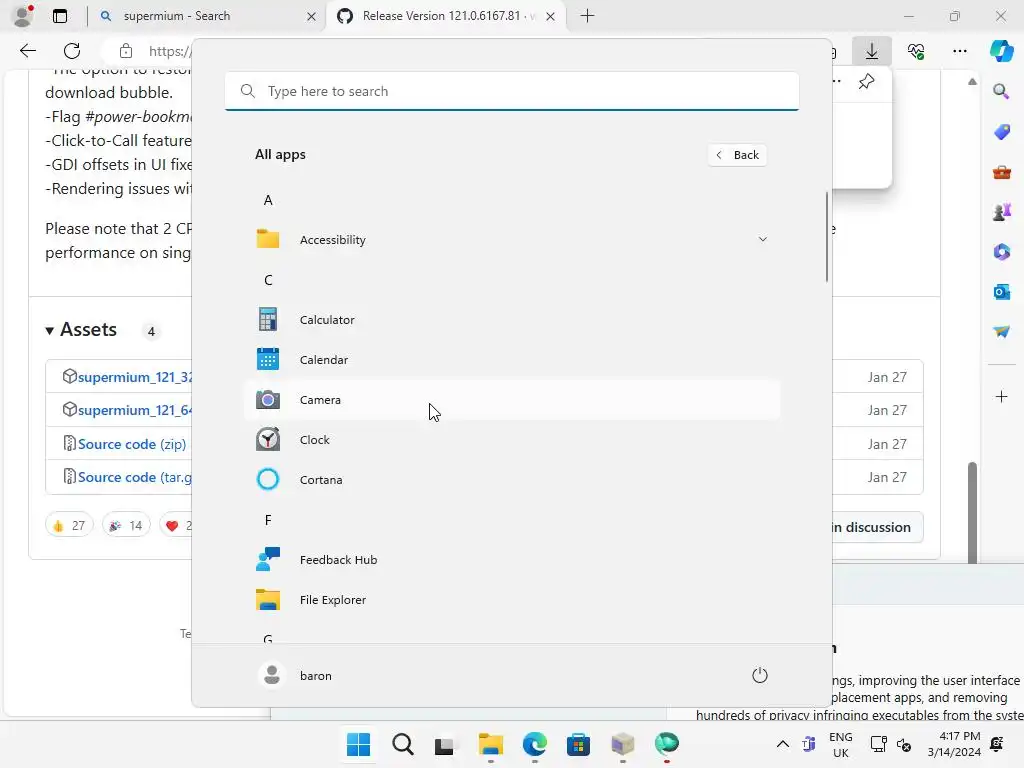This screenshot has height=768, width=1024.
Task: Open the Calculator app
Action: [511, 320]
